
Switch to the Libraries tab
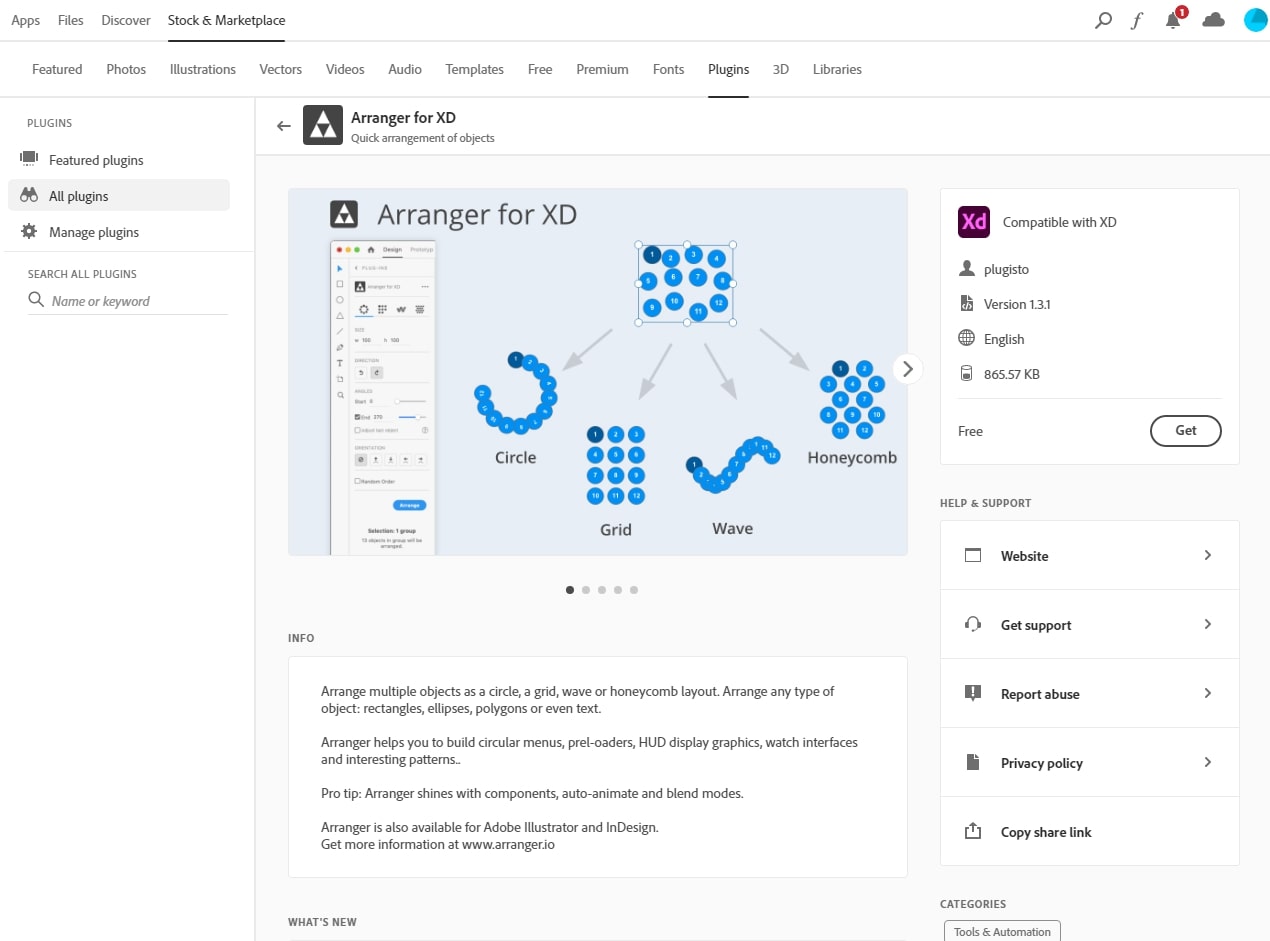coord(837,69)
